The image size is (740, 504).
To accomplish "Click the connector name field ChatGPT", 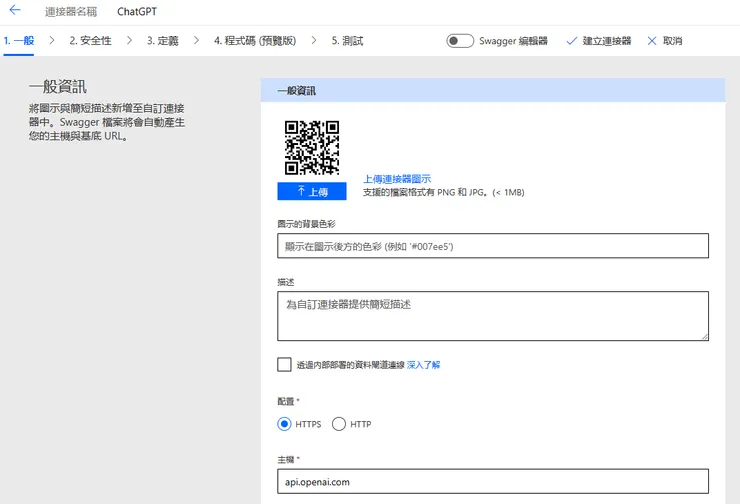I will coord(137,12).
